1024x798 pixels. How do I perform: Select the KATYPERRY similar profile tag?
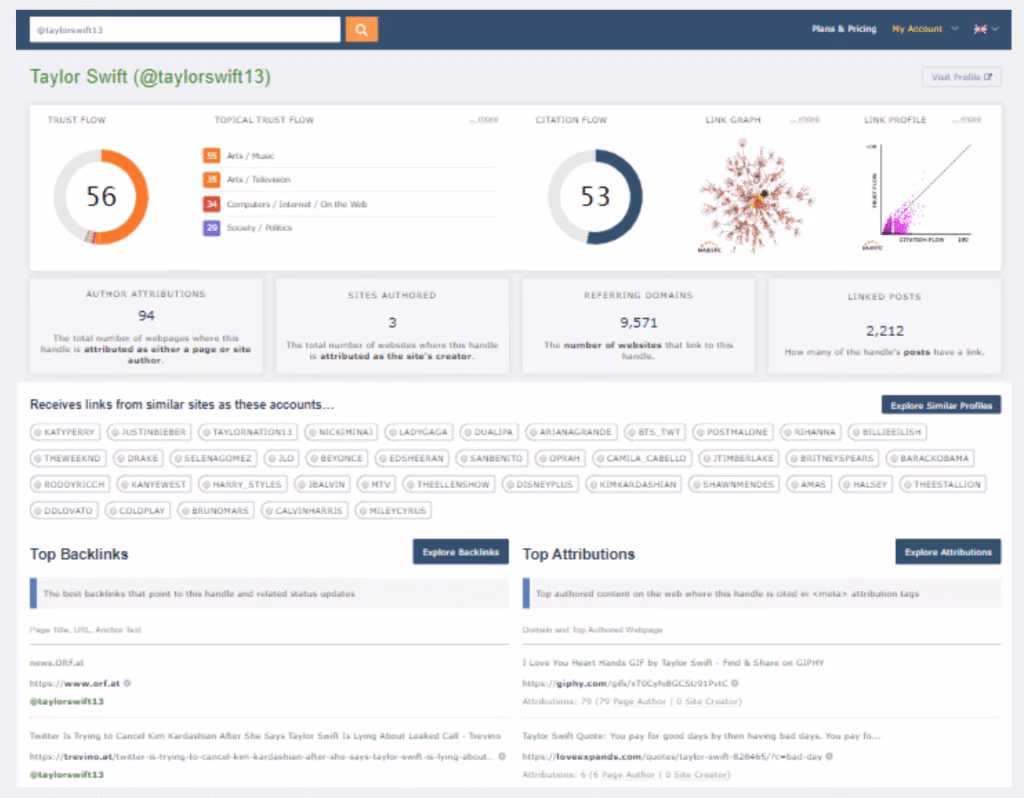pyautogui.click(x=65, y=433)
